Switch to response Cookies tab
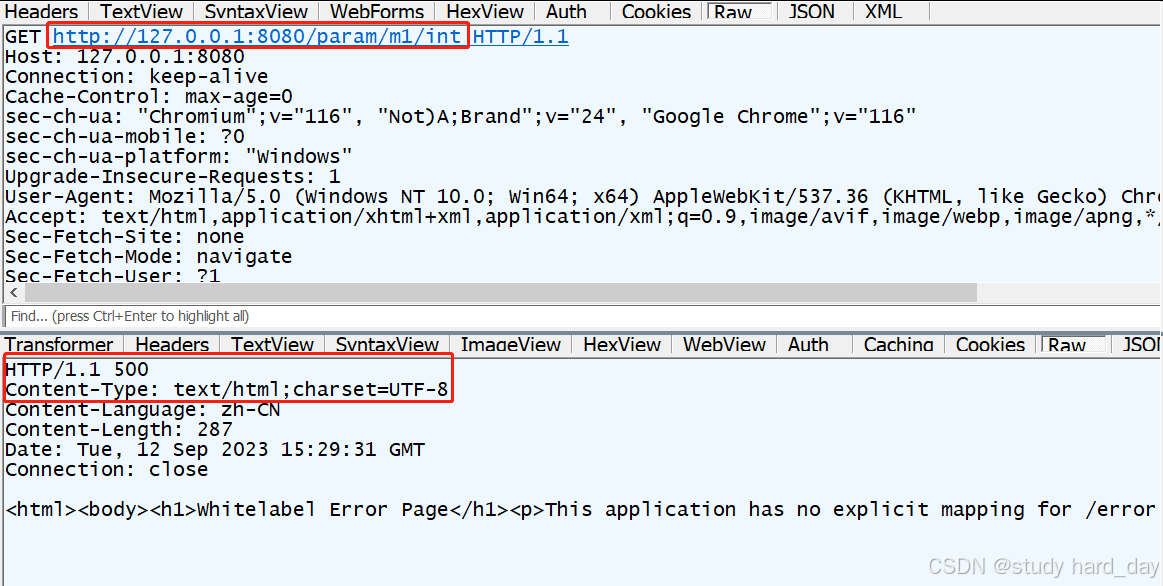Viewport: 1163px width, 586px height. coord(990,344)
